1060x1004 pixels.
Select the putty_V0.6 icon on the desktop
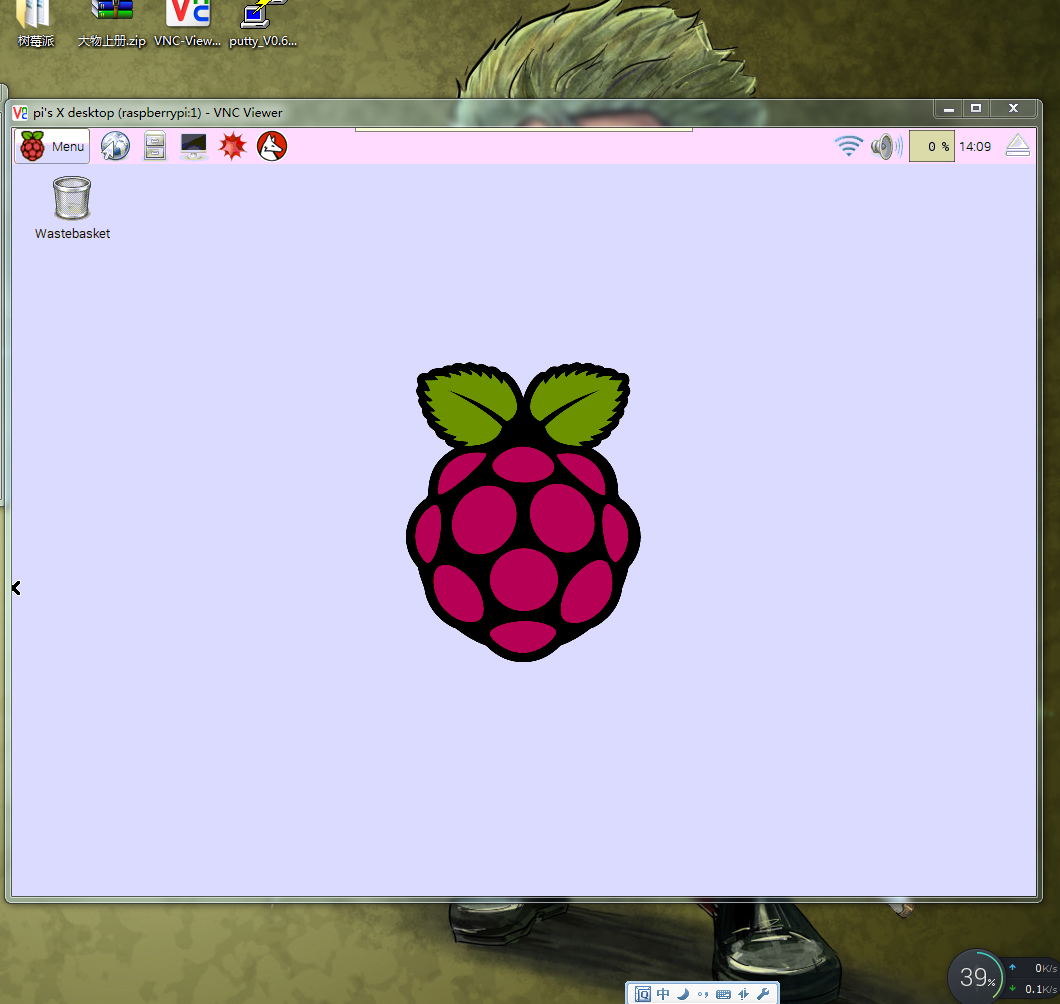click(x=263, y=24)
